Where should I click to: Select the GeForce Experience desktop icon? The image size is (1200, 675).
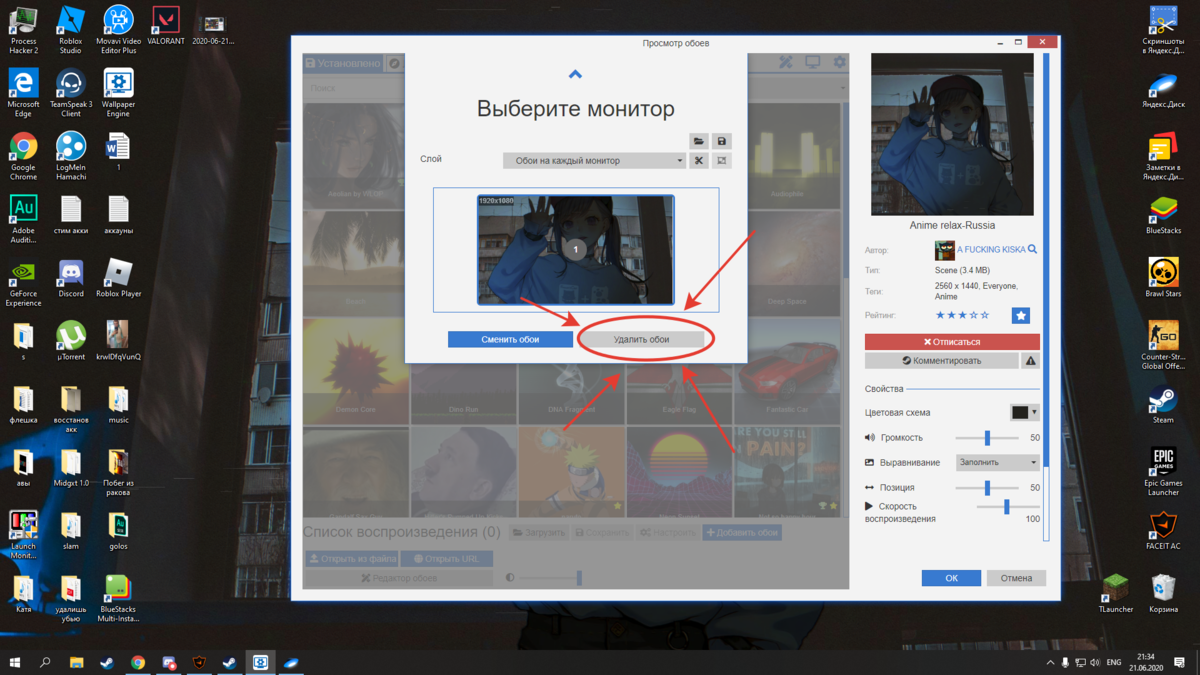[x=23, y=283]
